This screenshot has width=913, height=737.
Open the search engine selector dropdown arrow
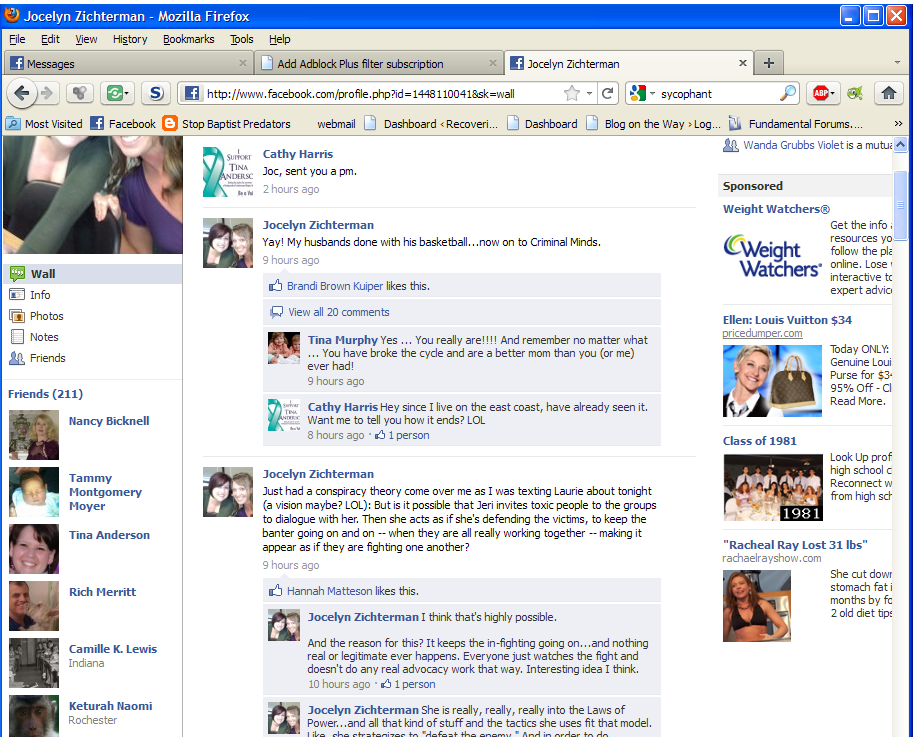[x=652, y=93]
